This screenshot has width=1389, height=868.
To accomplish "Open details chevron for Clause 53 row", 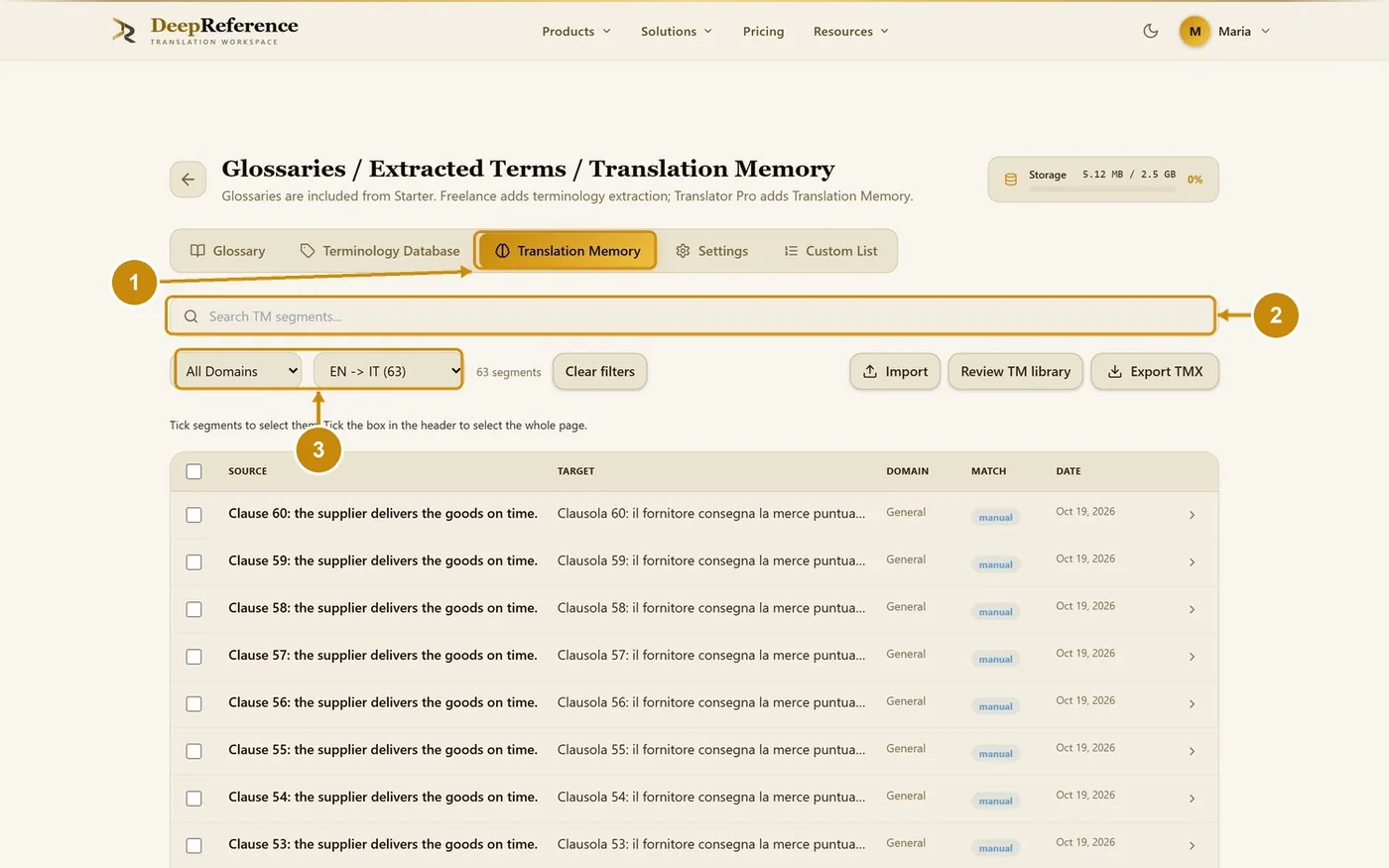I will point(1192,845).
